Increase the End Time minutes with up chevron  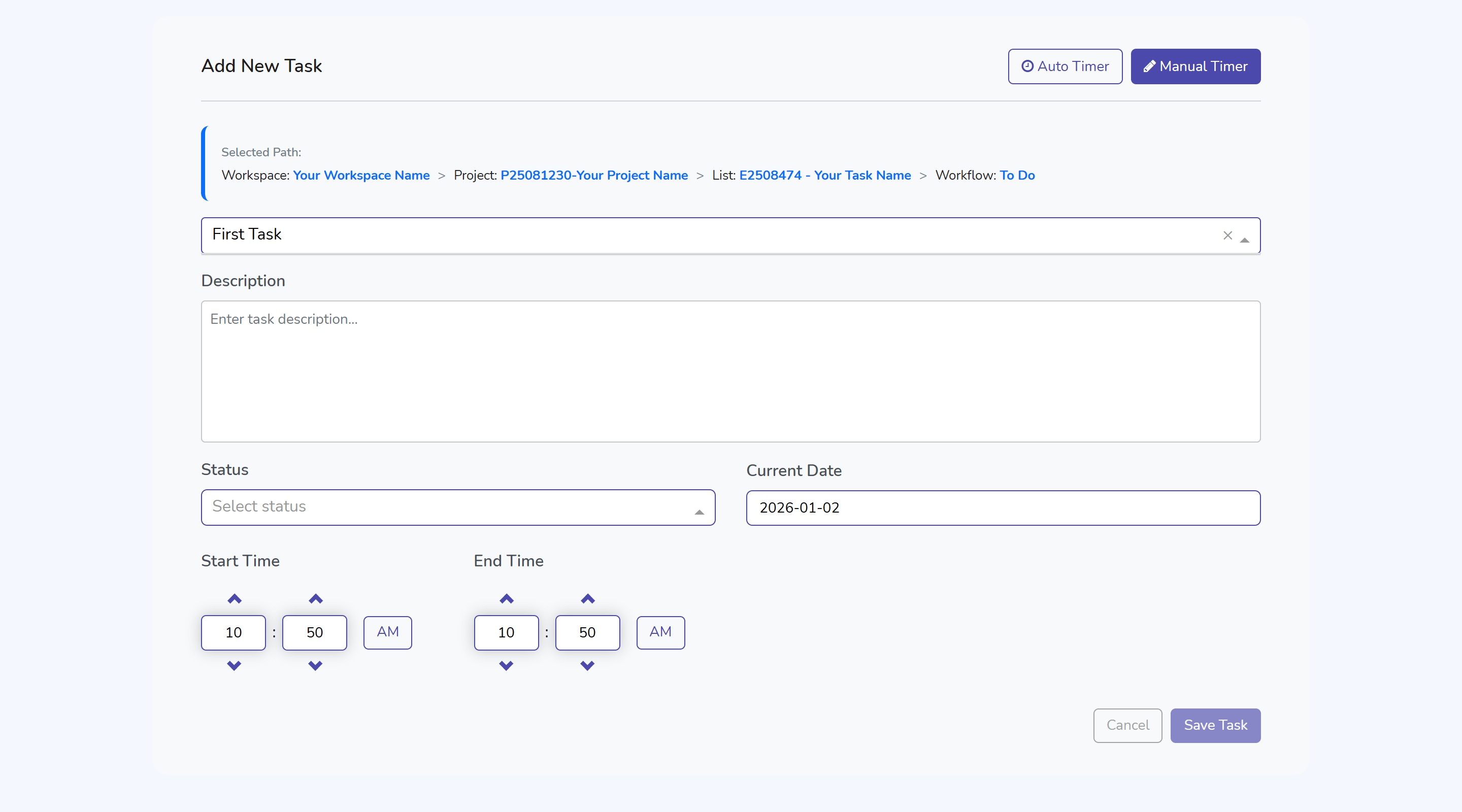coord(588,599)
